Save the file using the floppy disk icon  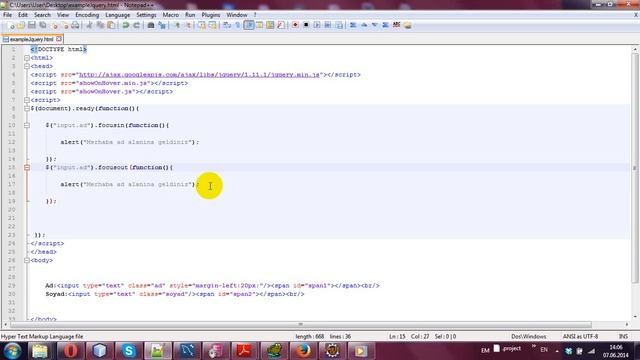[31, 25]
